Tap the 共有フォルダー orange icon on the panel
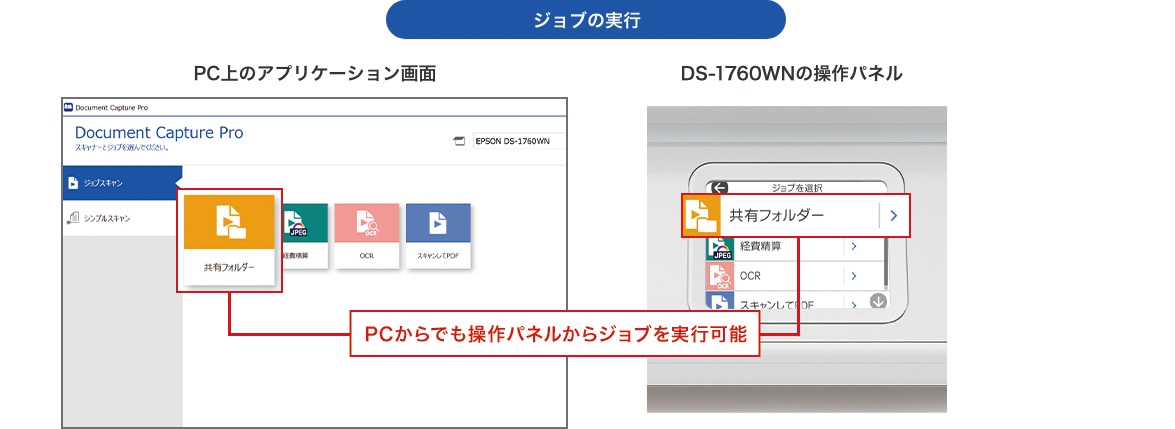The height and width of the screenshot is (429, 1175). tap(701, 215)
